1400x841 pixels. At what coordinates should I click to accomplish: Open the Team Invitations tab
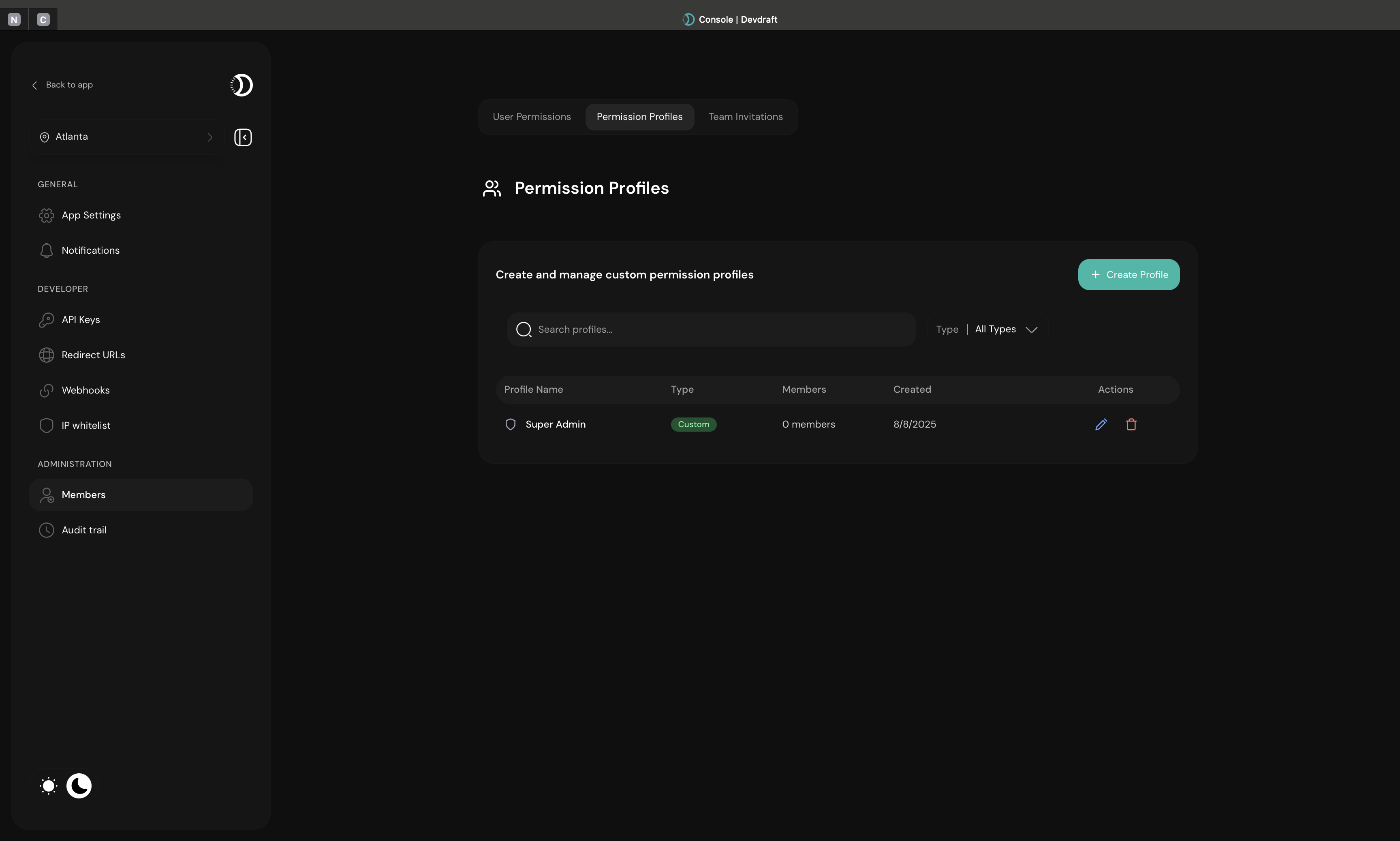pos(745,116)
